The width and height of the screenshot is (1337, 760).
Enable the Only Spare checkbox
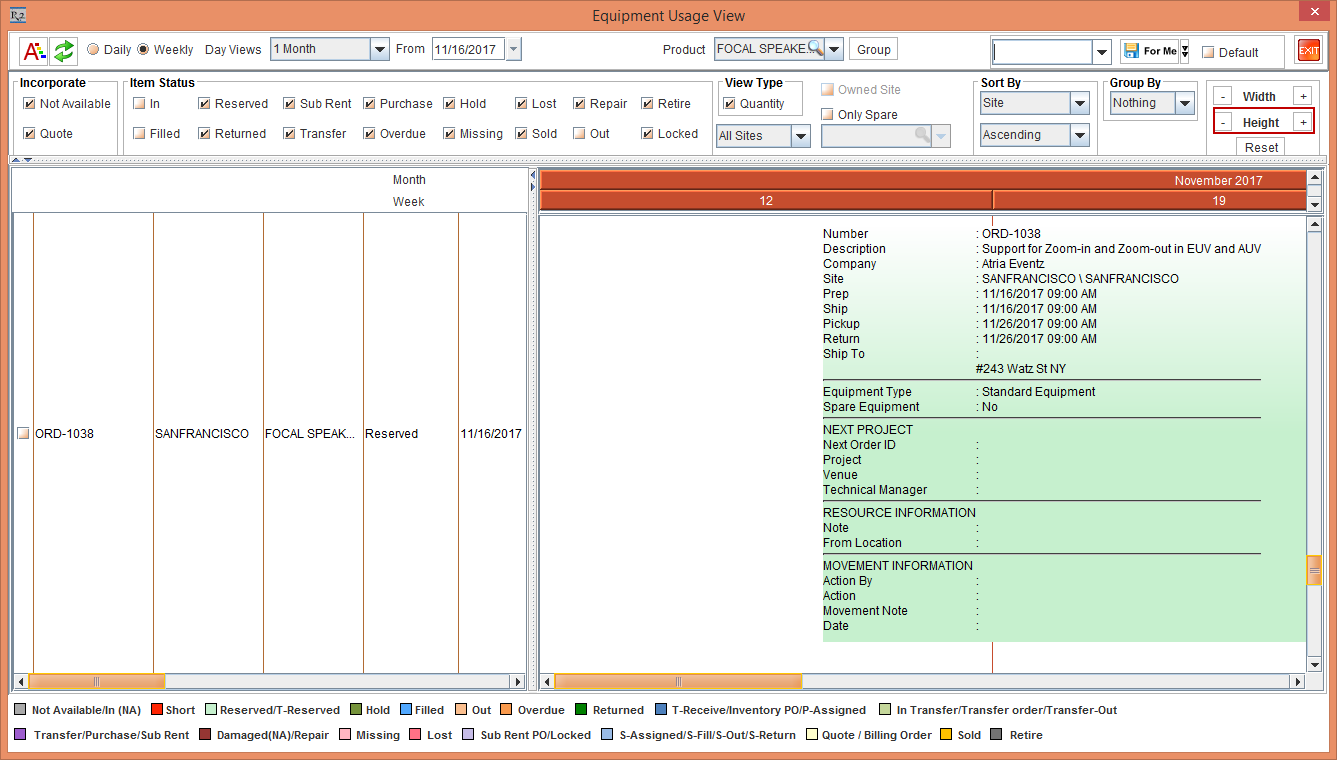coord(827,115)
